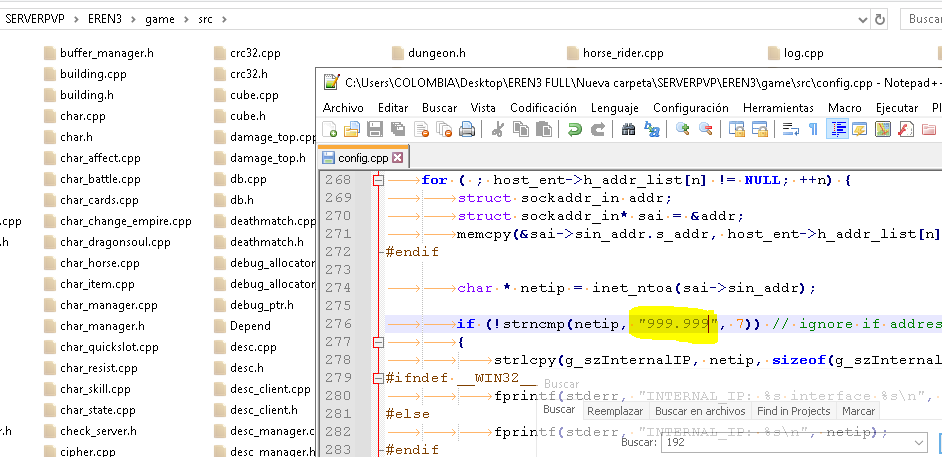Click EREN3 in the Explorer breadcrumb
The height and width of the screenshot is (457, 942).
click(x=105, y=19)
